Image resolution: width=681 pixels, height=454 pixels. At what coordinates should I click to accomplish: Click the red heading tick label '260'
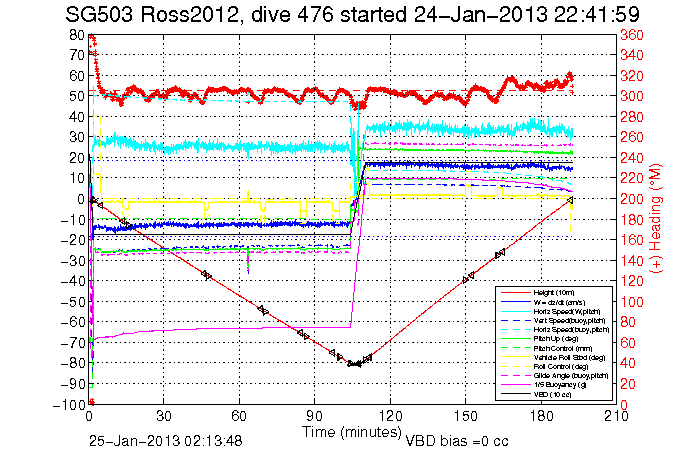coord(632,137)
